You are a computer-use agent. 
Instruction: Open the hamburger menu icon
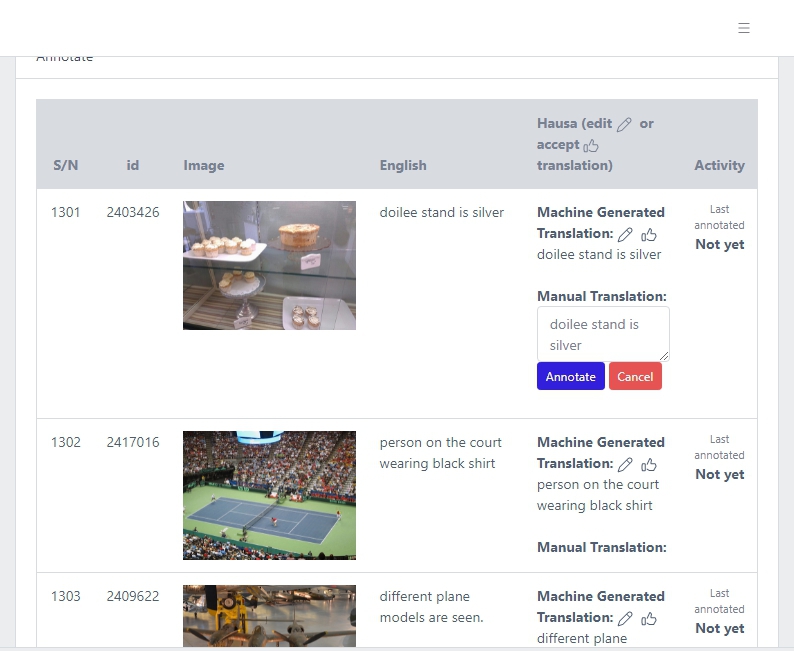click(x=743, y=28)
